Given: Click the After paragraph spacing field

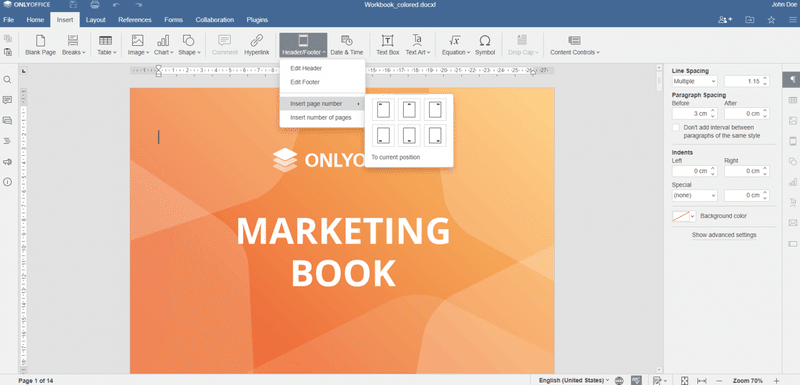Looking at the screenshot, I should [x=747, y=113].
